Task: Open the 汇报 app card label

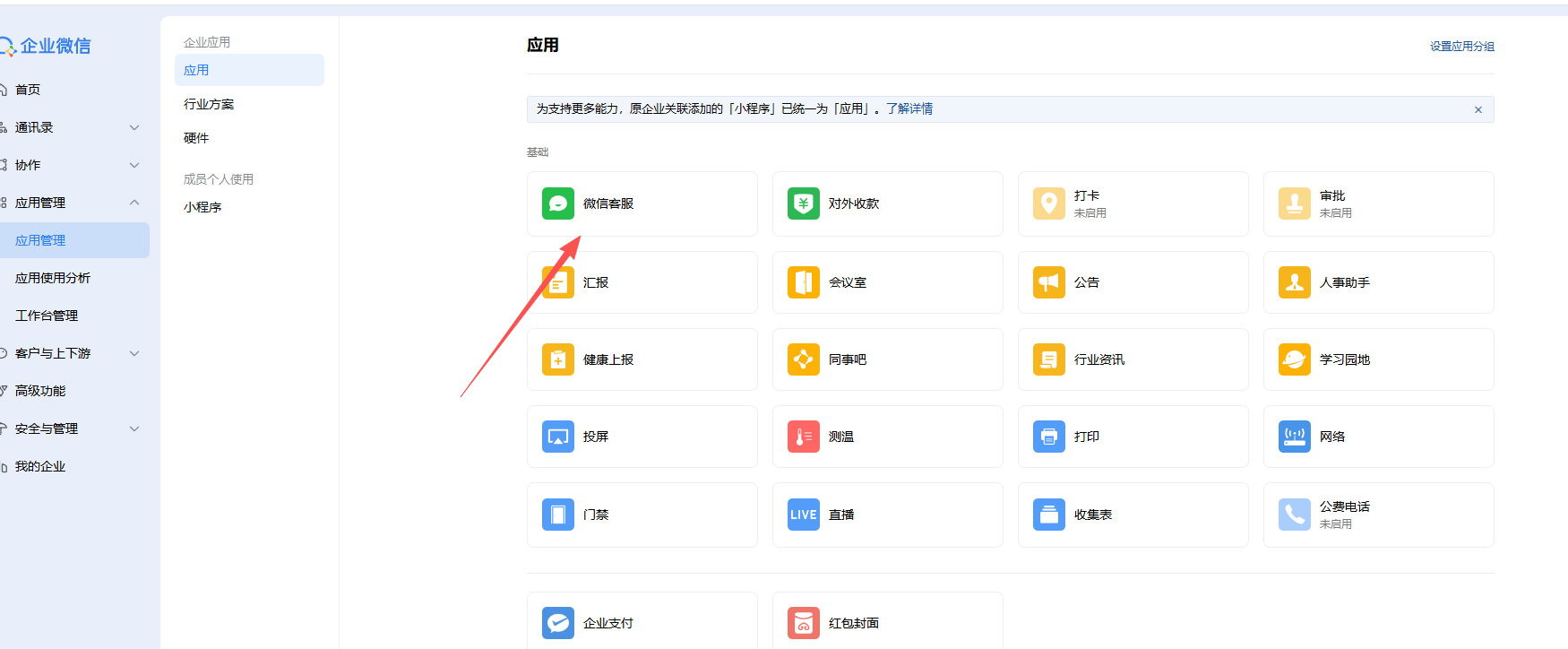Action: pyautogui.click(x=596, y=282)
